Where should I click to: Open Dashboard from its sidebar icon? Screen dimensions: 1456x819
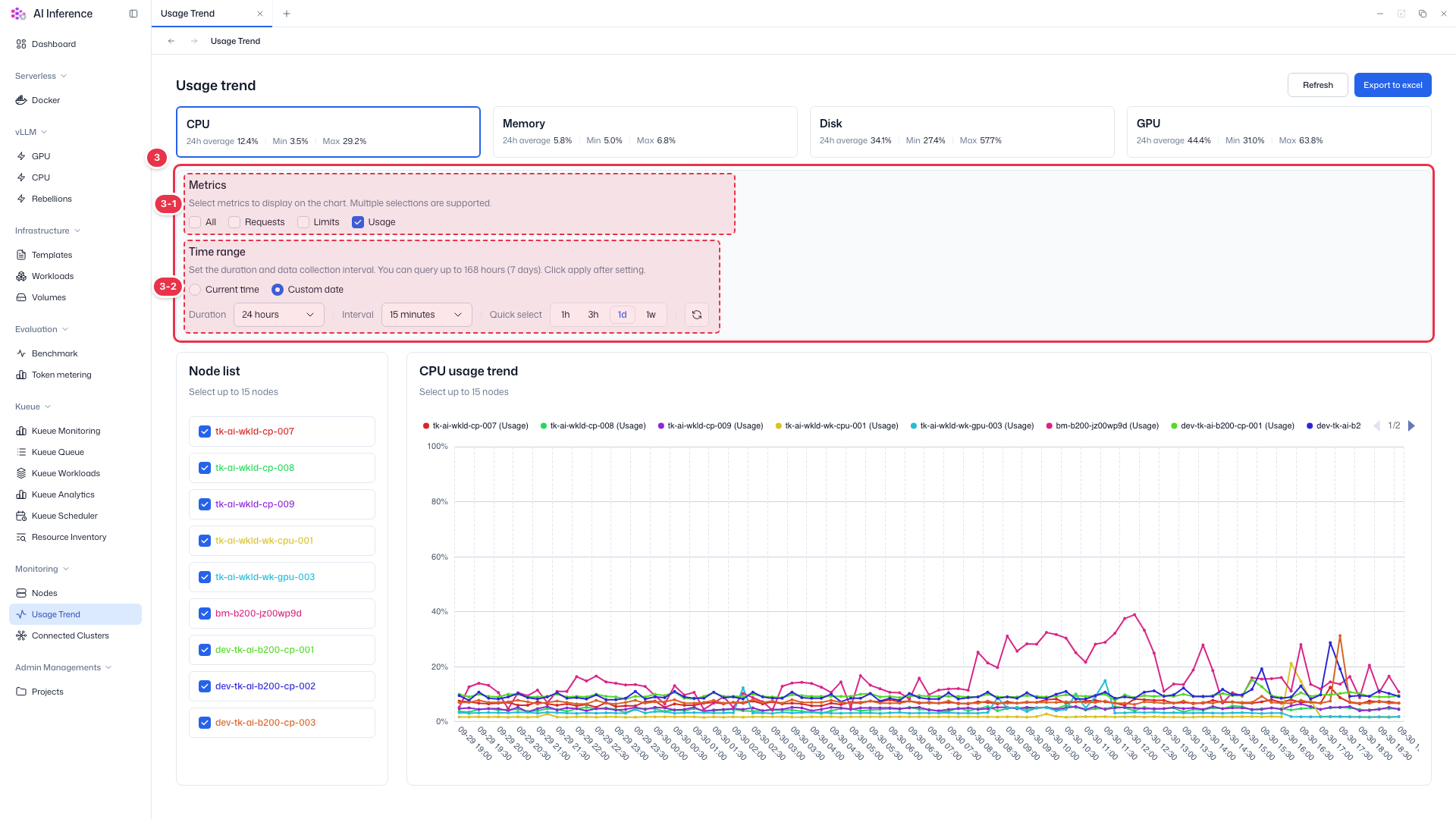[x=21, y=44]
